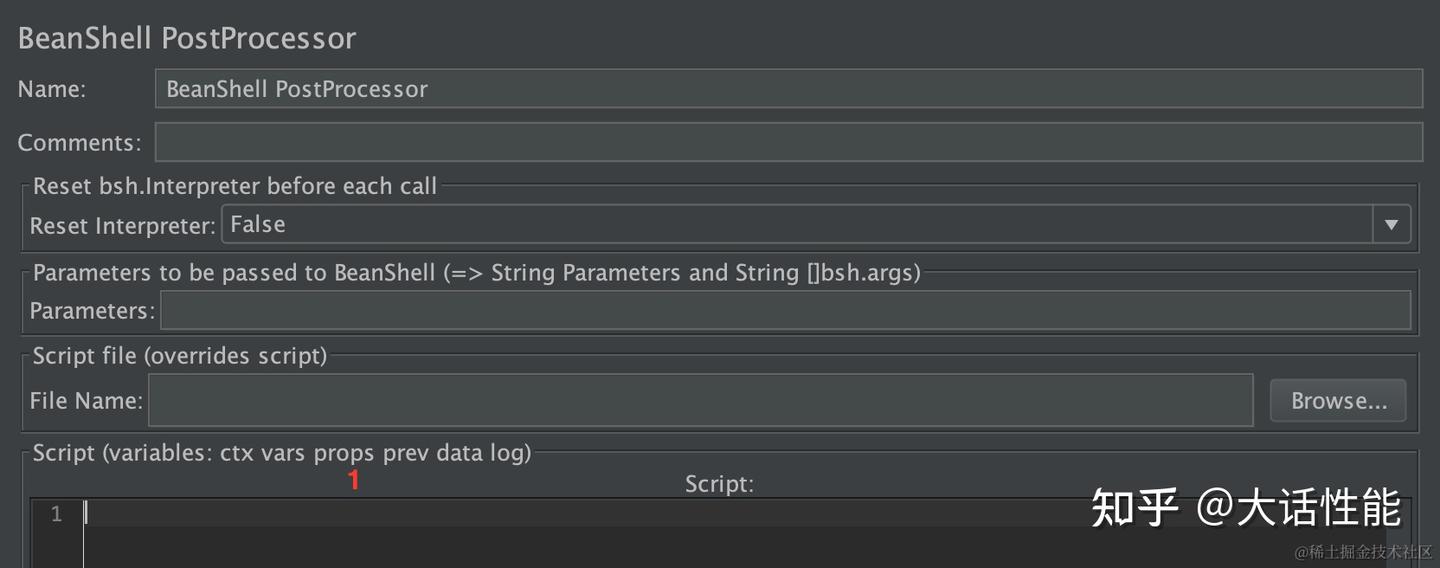This screenshot has width=1440, height=568.
Task: Click the 'File Name:' label
Action: tap(86, 401)
